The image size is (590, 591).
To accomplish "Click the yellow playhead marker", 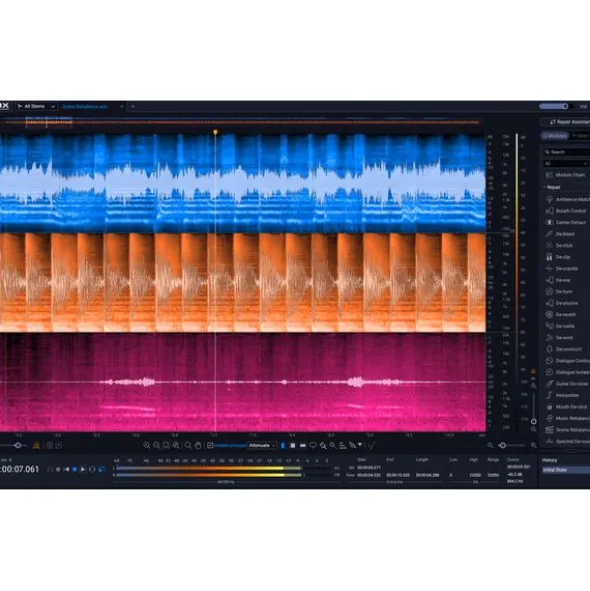I will (215, 132).
